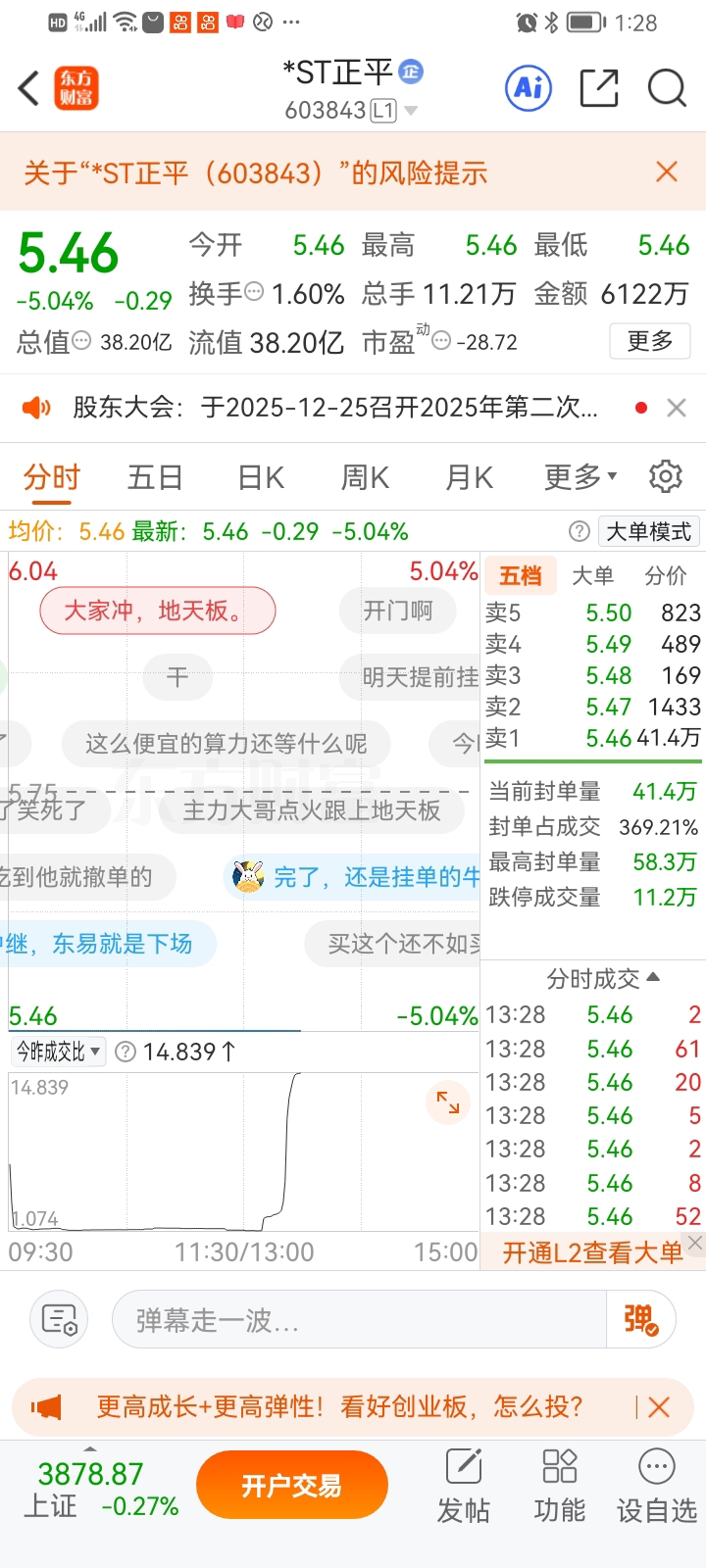Select the 五档 order book tab
This screenshot has height=1568, width=706.
tap(520, 575)
